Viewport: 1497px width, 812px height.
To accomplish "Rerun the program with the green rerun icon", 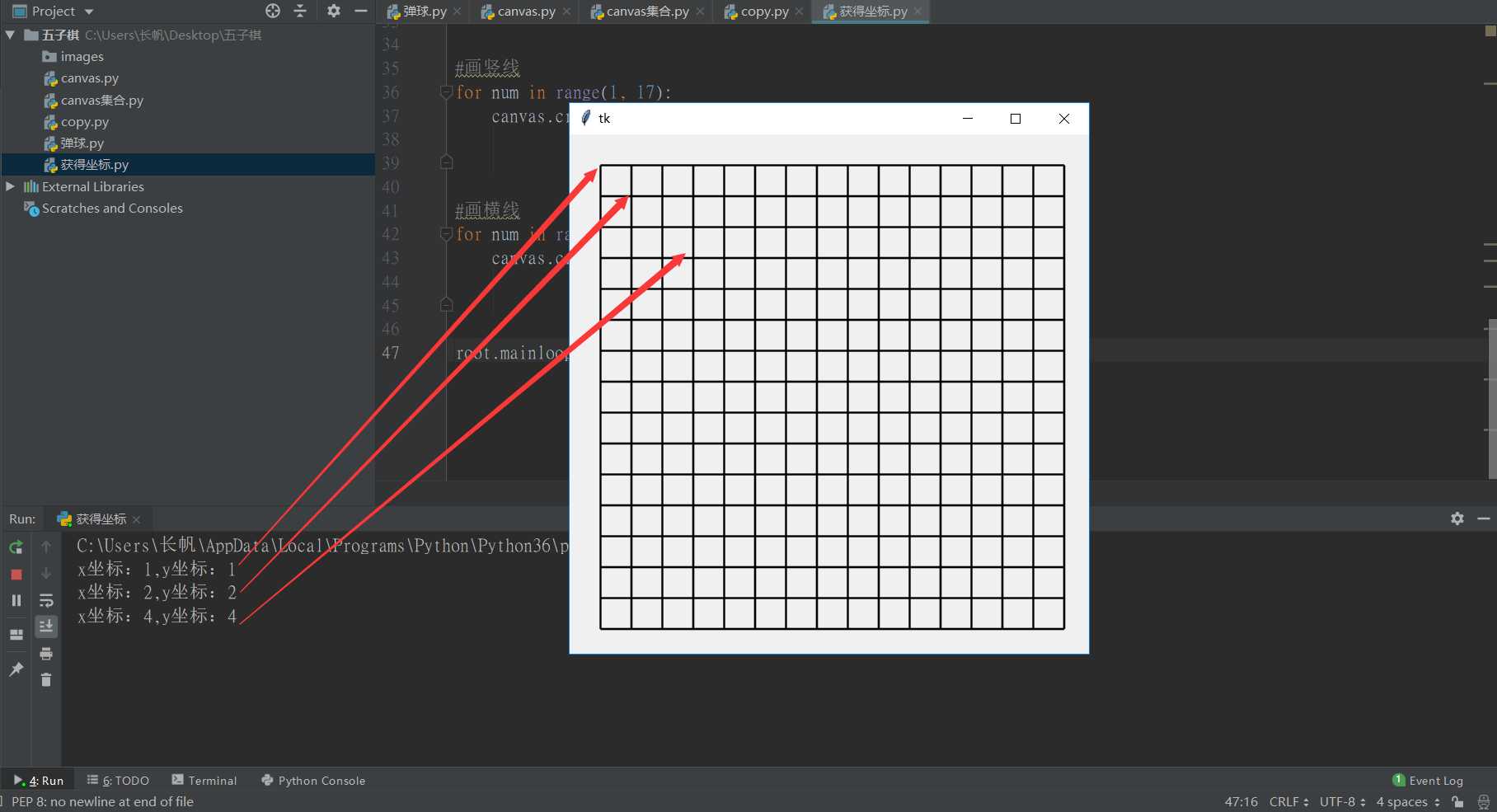I will (16, 547).
